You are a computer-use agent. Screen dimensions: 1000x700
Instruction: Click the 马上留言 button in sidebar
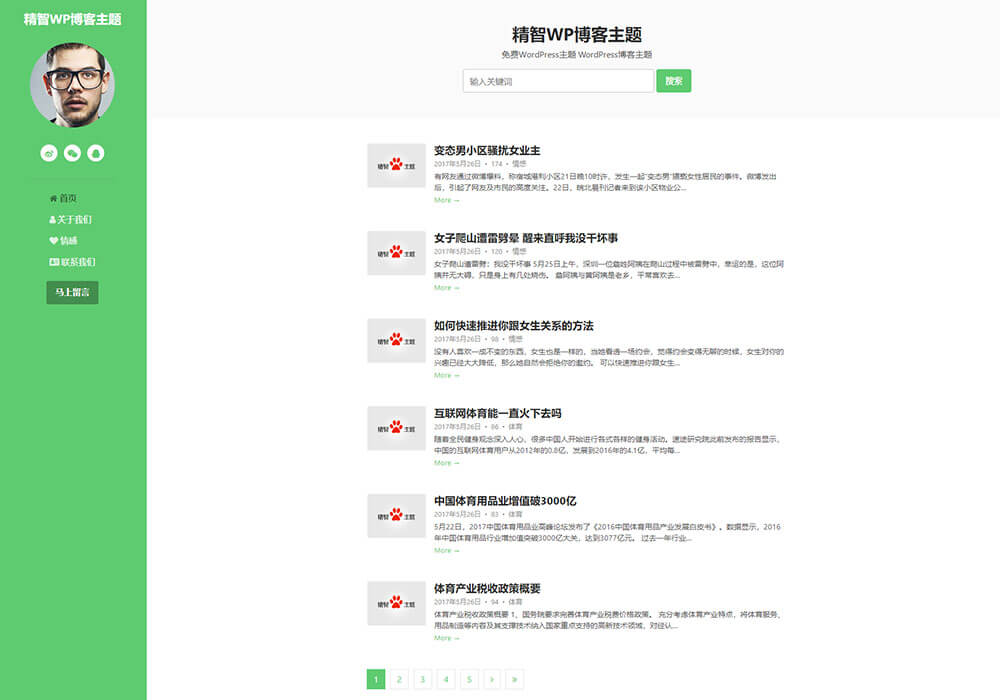coord(71,291)
